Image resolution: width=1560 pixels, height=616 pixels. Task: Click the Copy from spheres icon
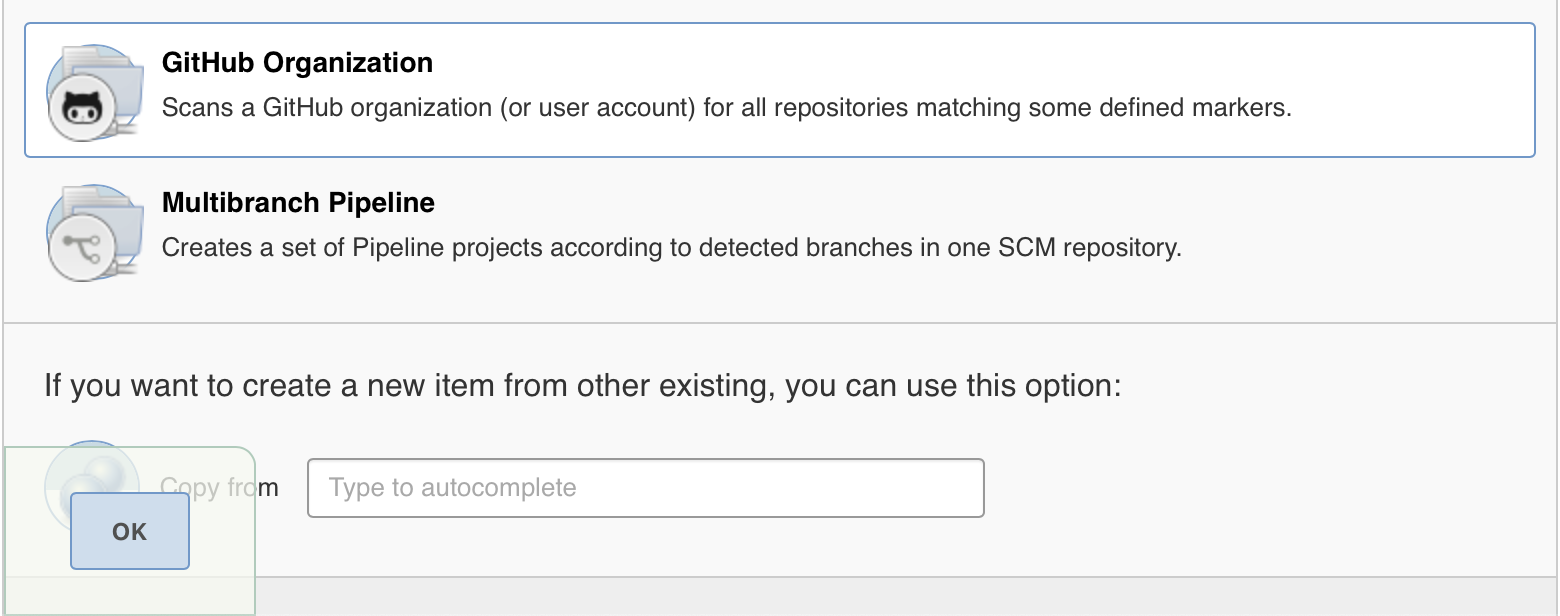93,485
